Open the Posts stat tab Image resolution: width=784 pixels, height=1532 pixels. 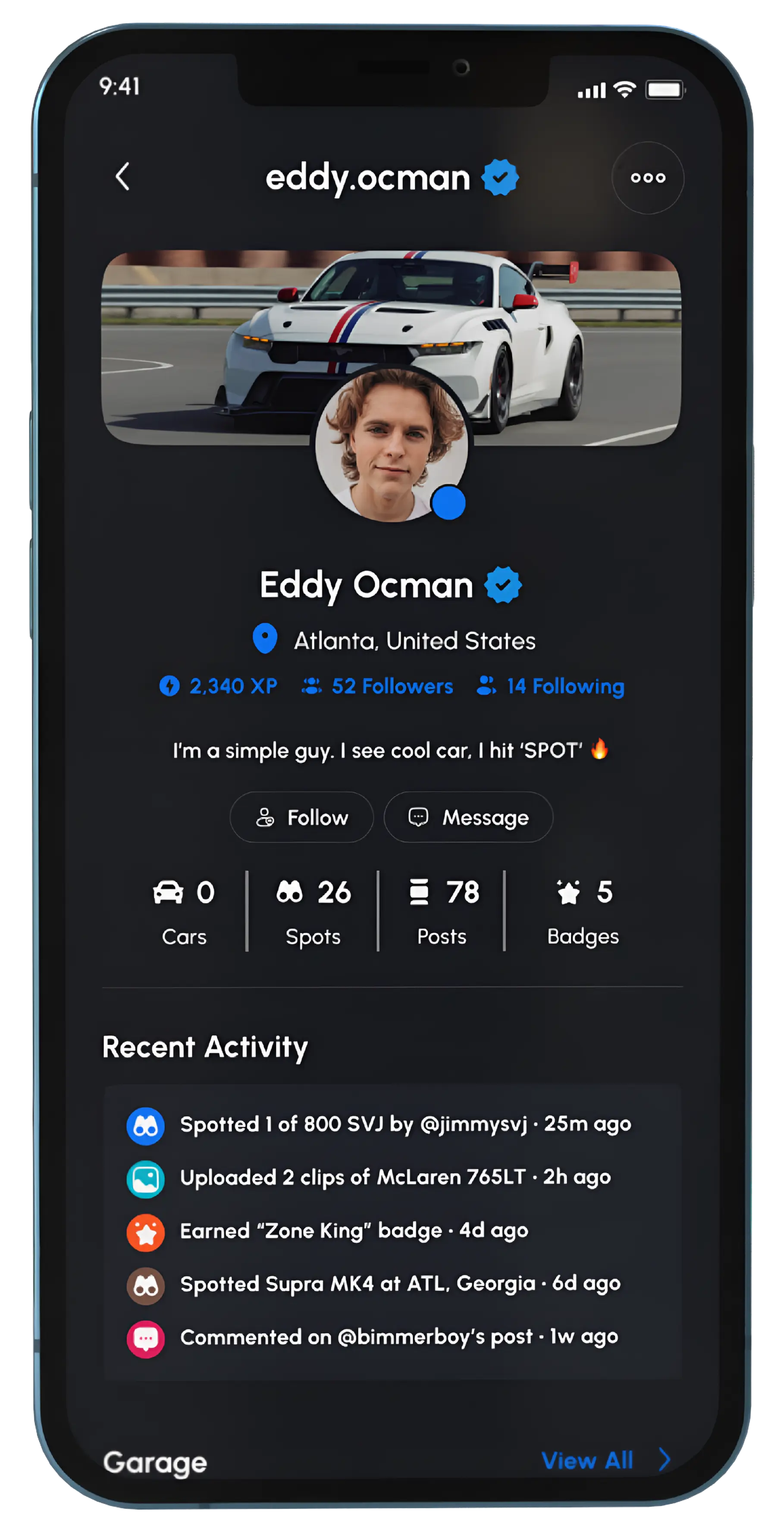click(442, 912)
